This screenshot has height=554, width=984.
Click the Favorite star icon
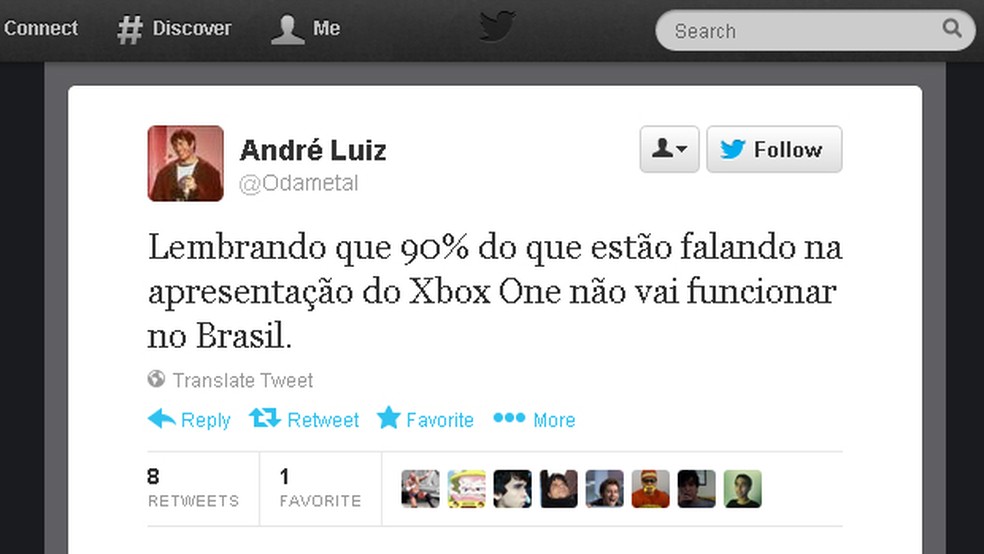pyautogui.click(x=388, y=417)
